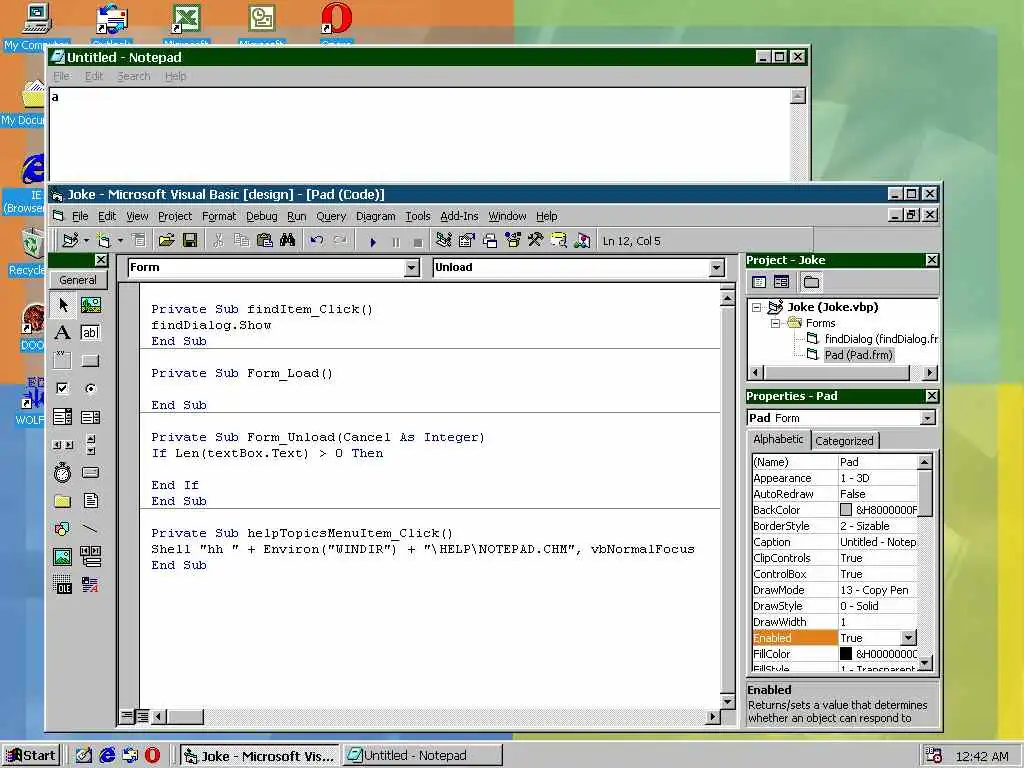Viewport: 1024px width, 768px height.
Task: Click View Object in Project panel
Action: pos(781,282)
